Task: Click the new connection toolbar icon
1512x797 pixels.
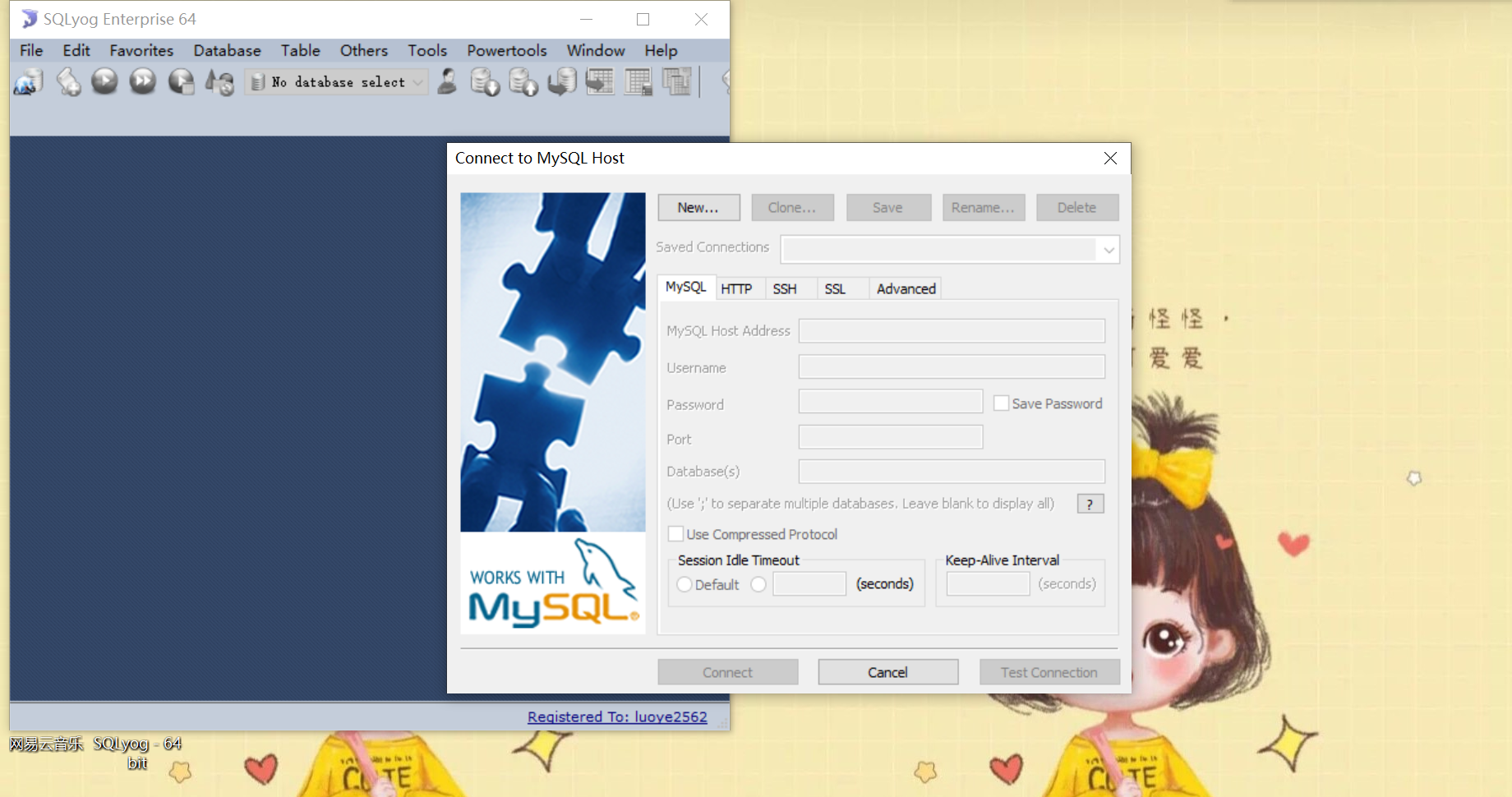Action: (29, 82)
